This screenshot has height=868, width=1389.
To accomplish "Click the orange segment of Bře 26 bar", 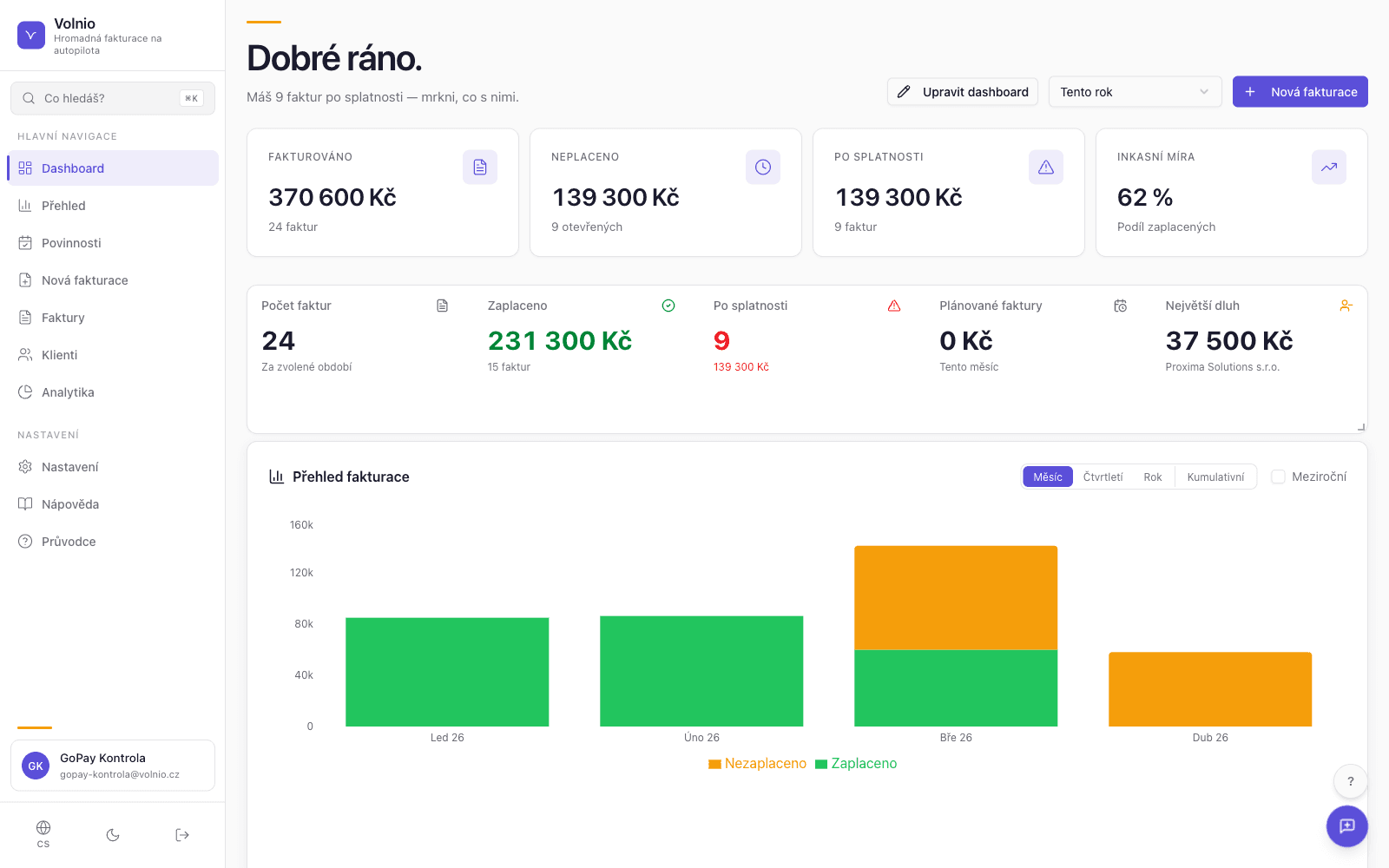I will (x=956, y=598).
